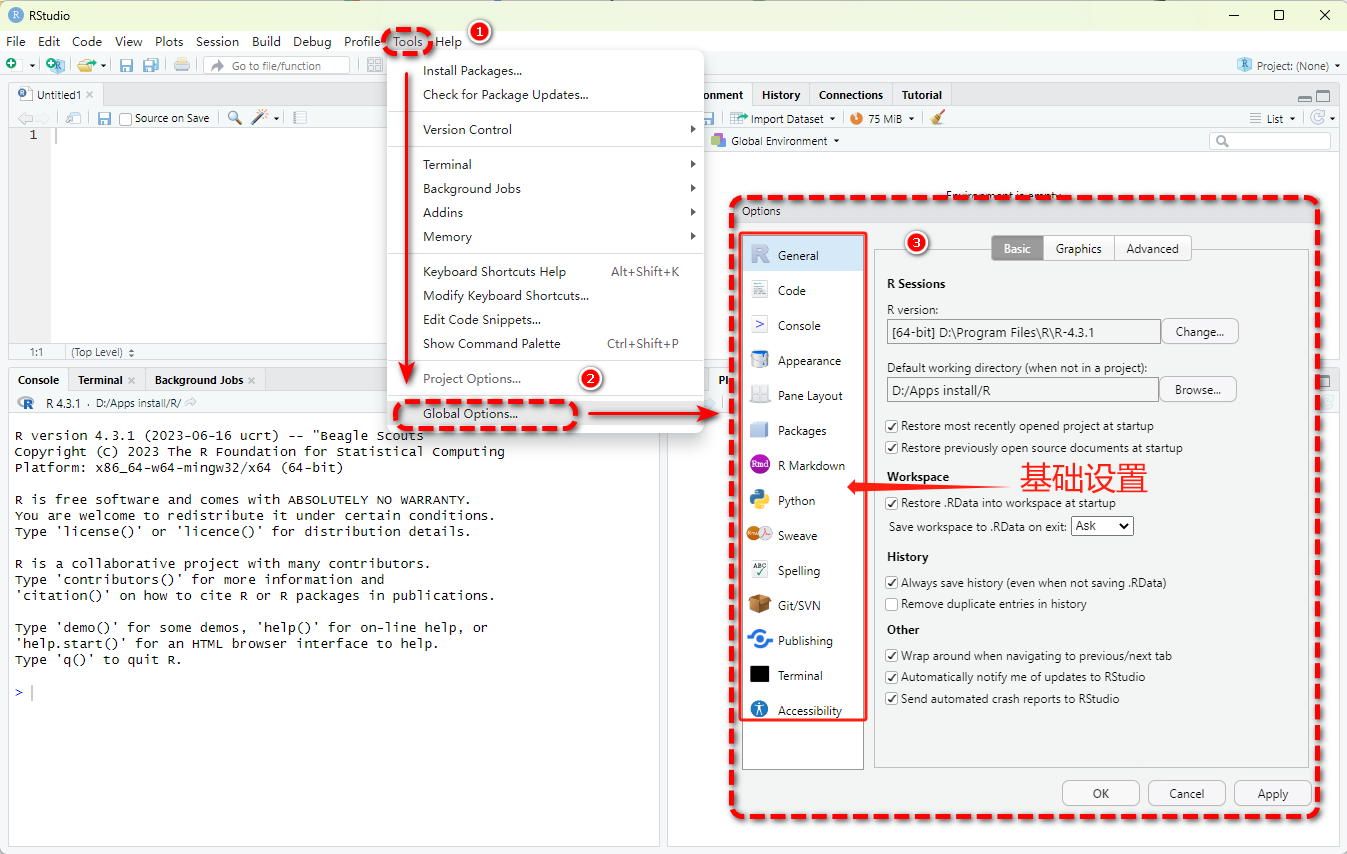The width and height of the screenshot is (1347, 854).
Task: Disable Restore .RData into workspace at startup
Action: click(893, 503)
